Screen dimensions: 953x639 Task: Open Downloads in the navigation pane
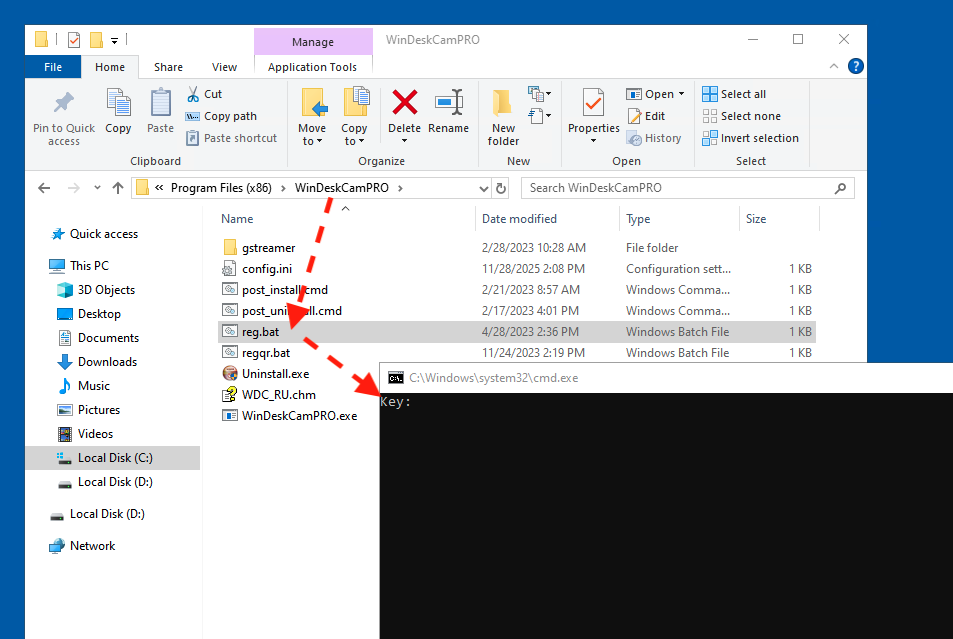[107, 362]
